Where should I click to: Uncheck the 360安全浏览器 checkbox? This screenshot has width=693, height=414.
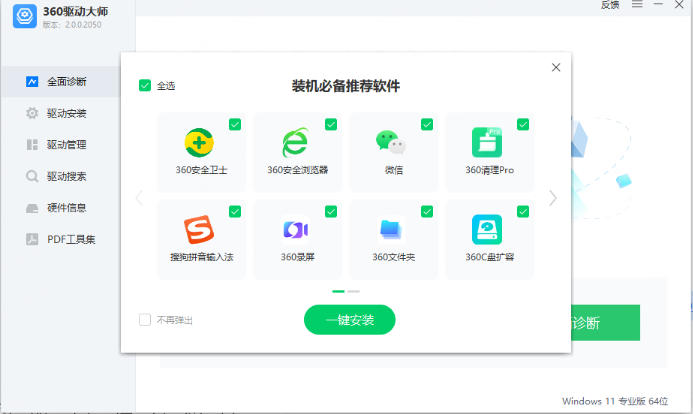[331, 125]
